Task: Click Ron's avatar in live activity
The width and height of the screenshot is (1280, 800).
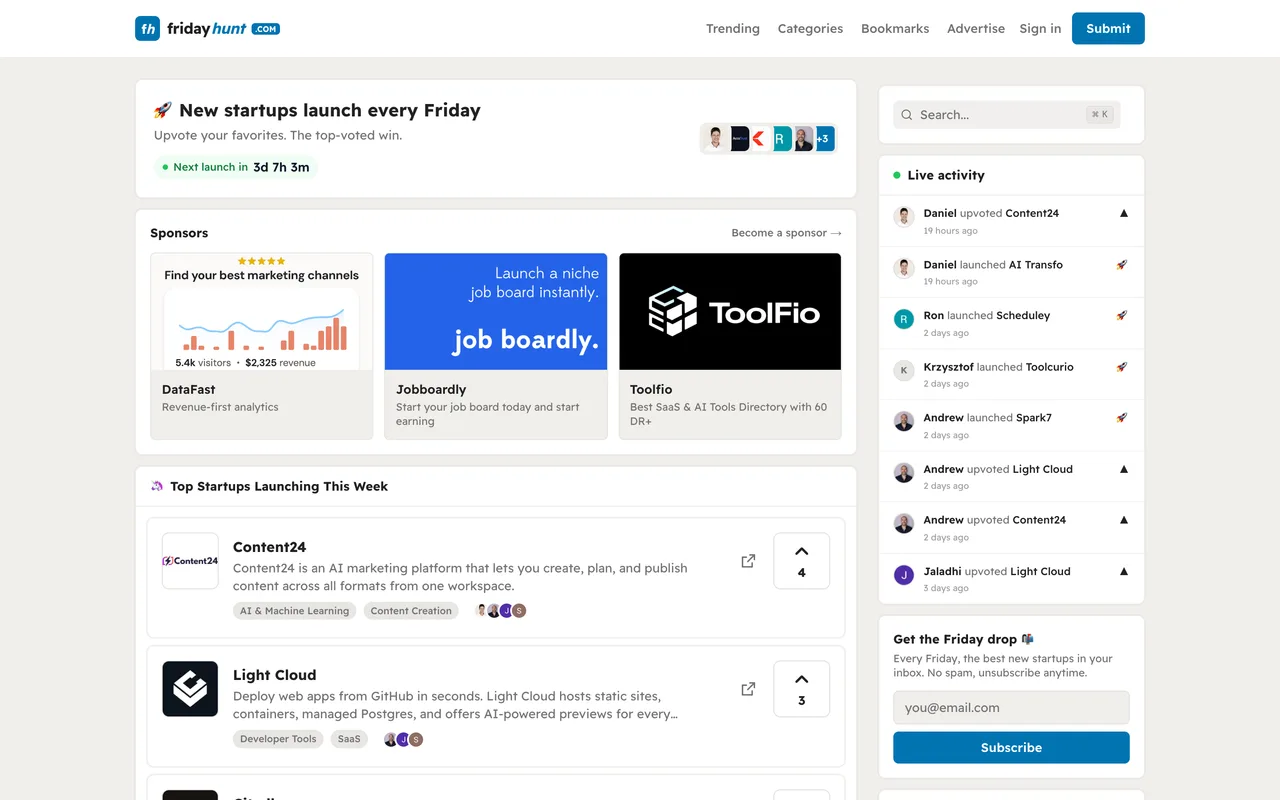Action: 904,319
